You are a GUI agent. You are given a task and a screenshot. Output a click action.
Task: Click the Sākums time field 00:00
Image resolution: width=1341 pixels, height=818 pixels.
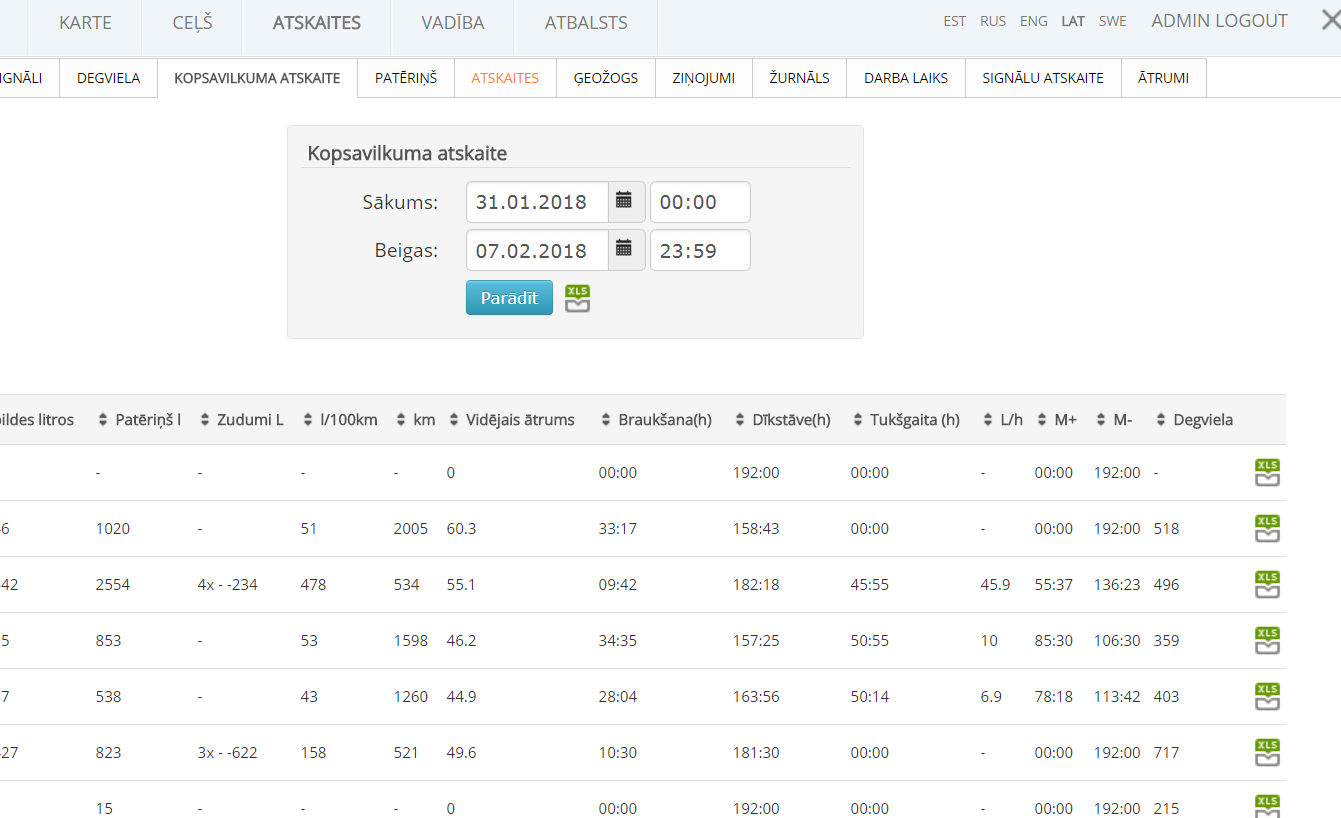700,202
